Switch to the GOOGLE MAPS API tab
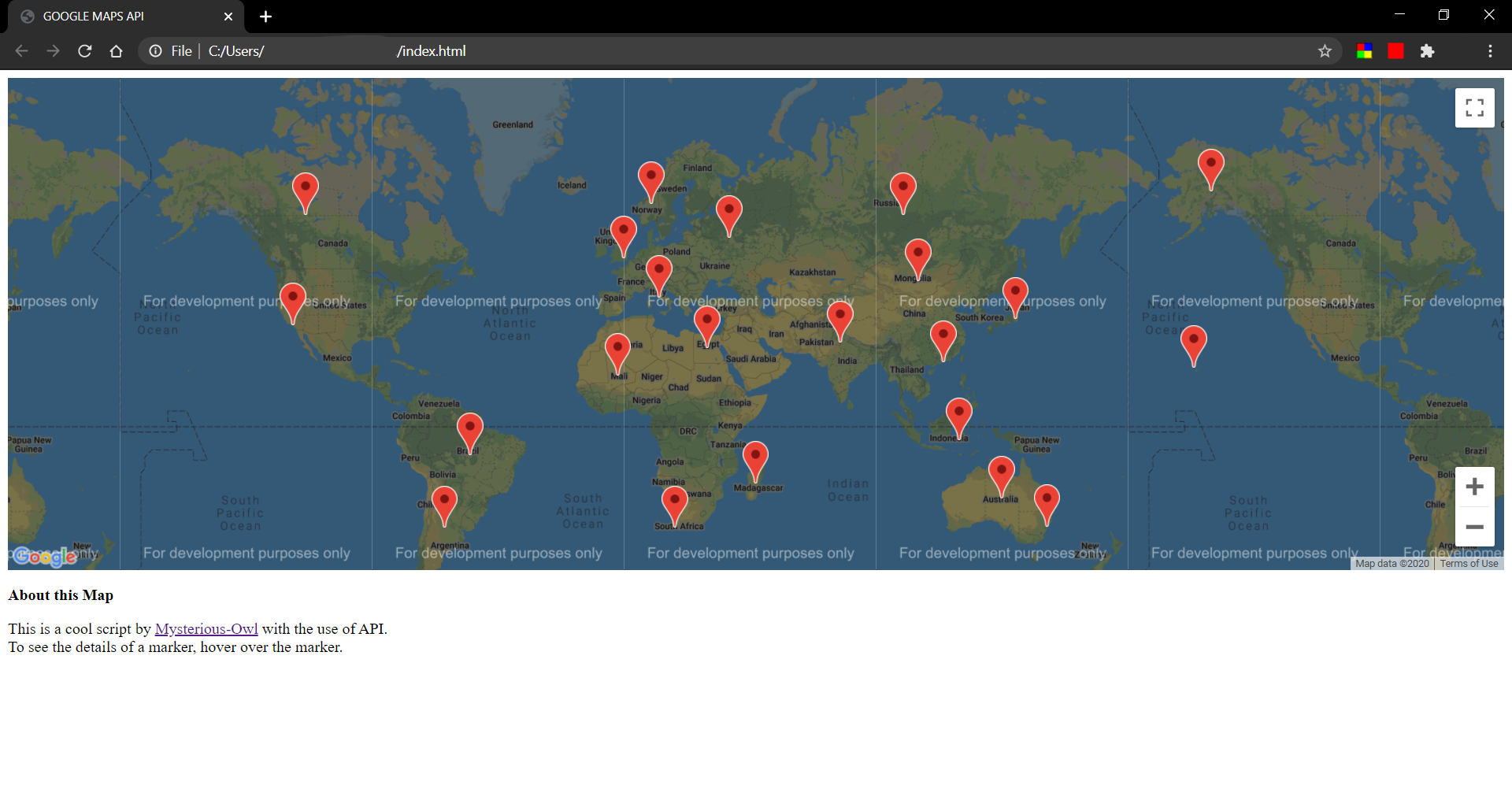1512x800 pixels. tap(126, 17)
